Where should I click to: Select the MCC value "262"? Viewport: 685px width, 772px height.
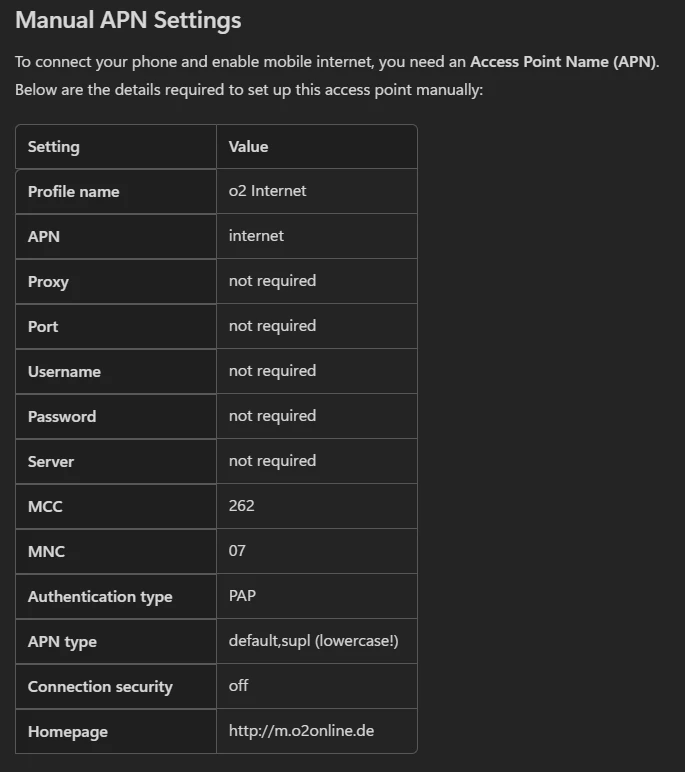241,506
